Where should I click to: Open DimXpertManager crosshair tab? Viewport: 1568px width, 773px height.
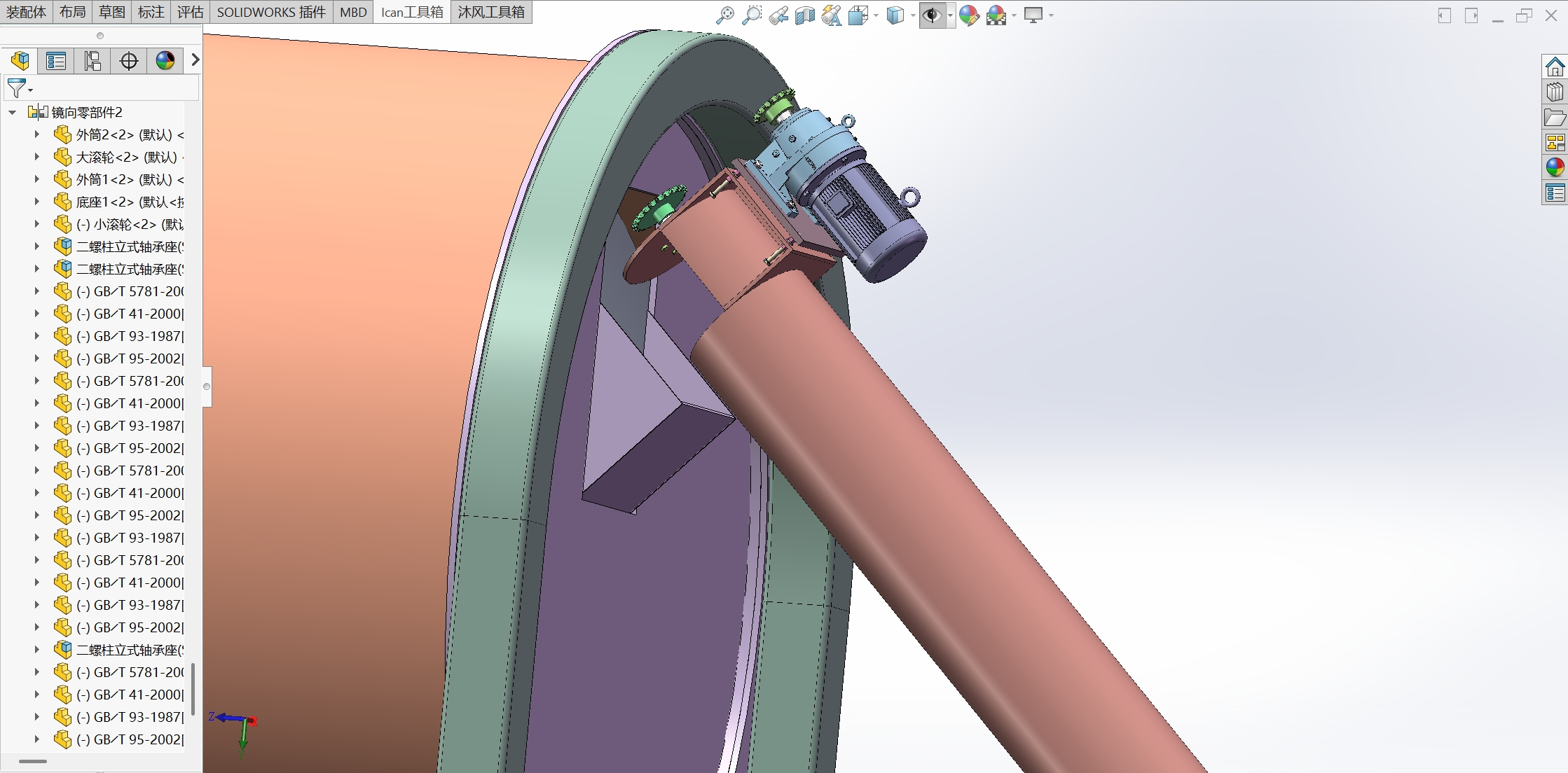coord(129,61)
